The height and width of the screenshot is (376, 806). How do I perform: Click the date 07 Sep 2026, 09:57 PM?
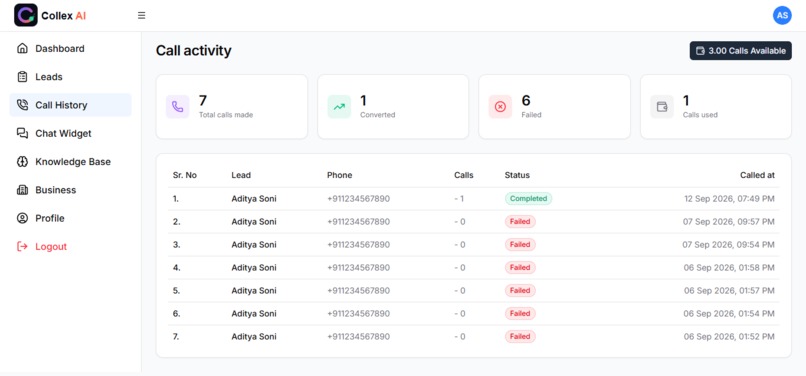pos(728,222)
